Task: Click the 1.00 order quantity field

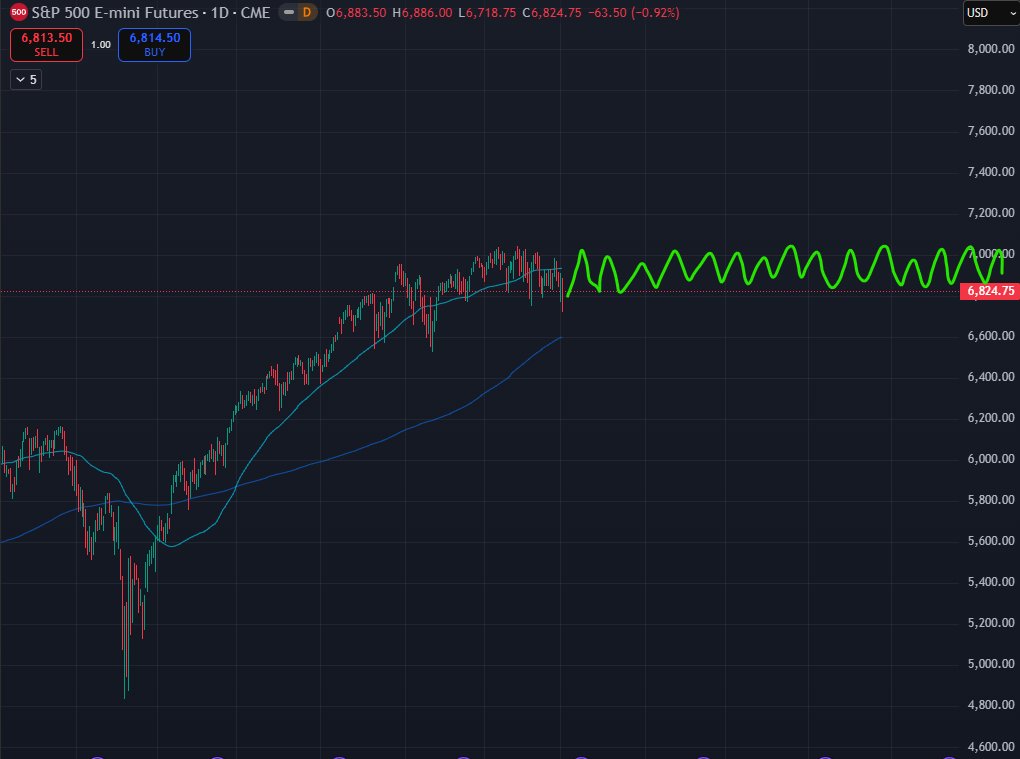Action: click(100, 45)
